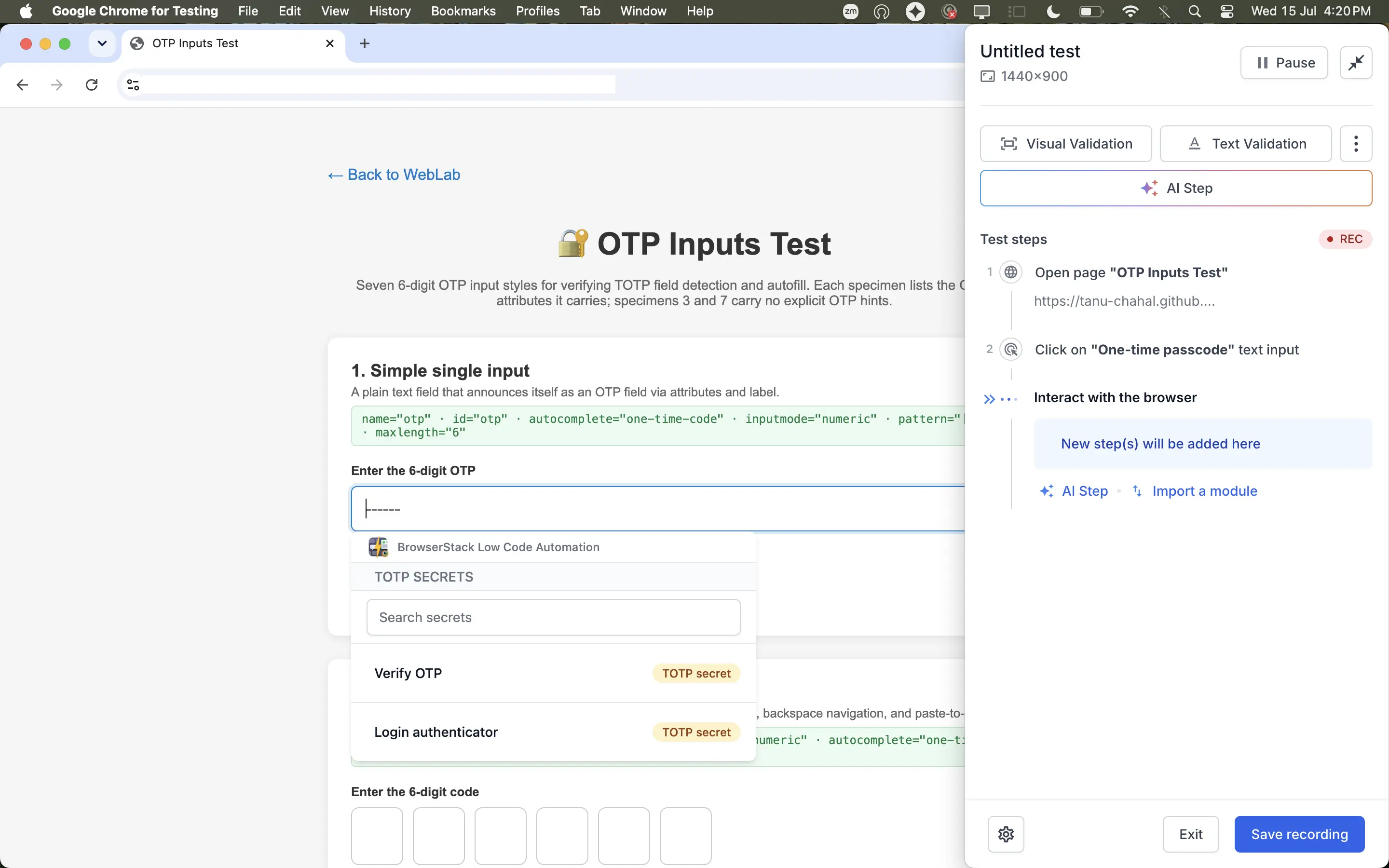Click the BrowserStack Low Code Automation logo
This screenshot has width=1389, height=868.
point(378,546)
